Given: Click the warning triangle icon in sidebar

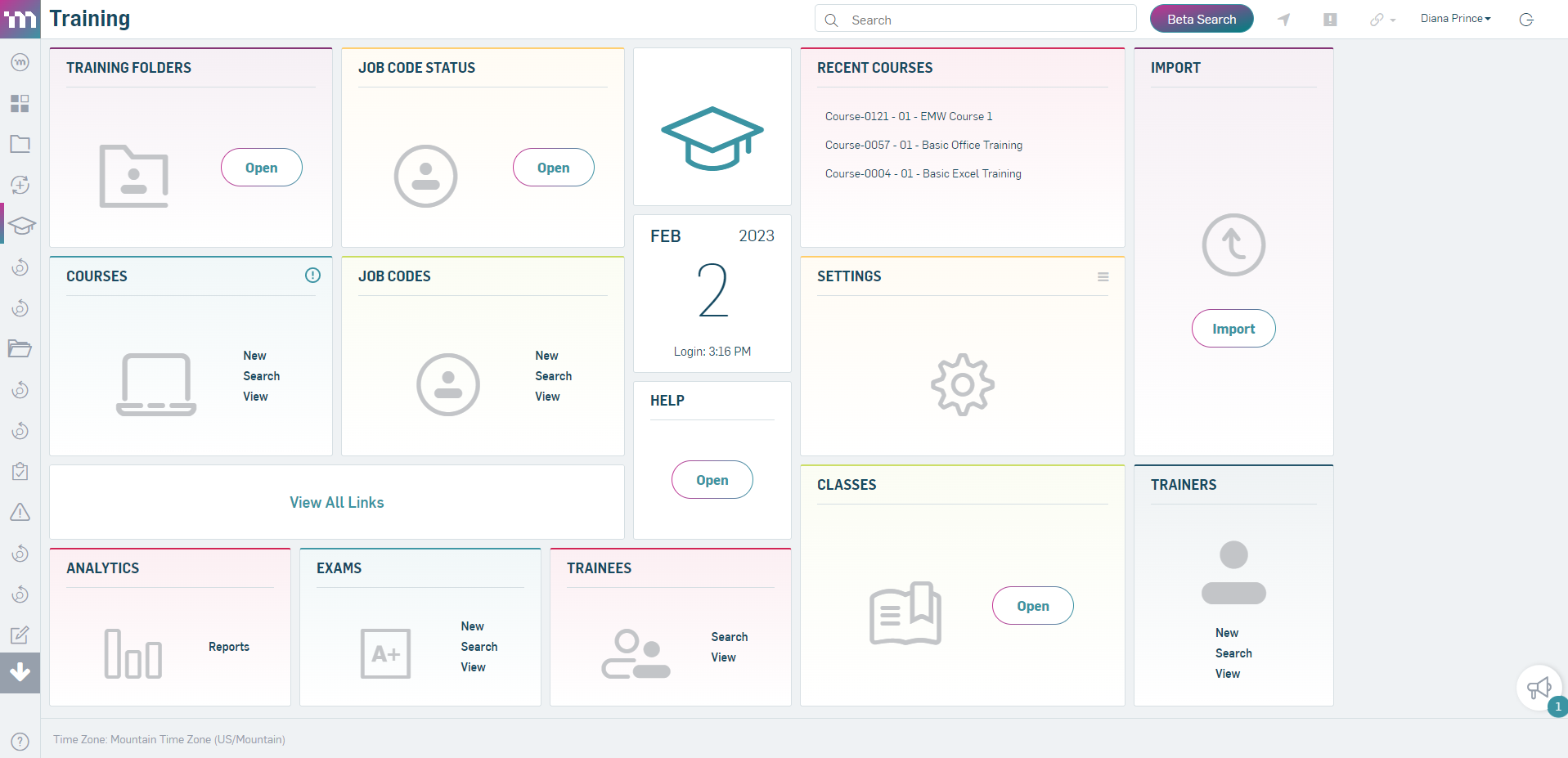Looking at the screenshot, I should (x=20, y=513).
